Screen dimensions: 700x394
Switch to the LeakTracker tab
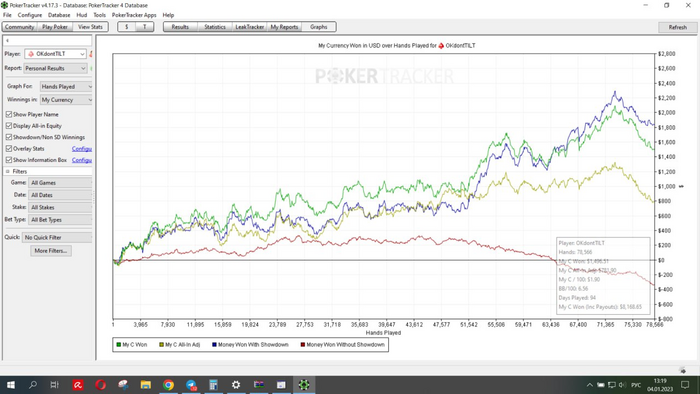250,27
